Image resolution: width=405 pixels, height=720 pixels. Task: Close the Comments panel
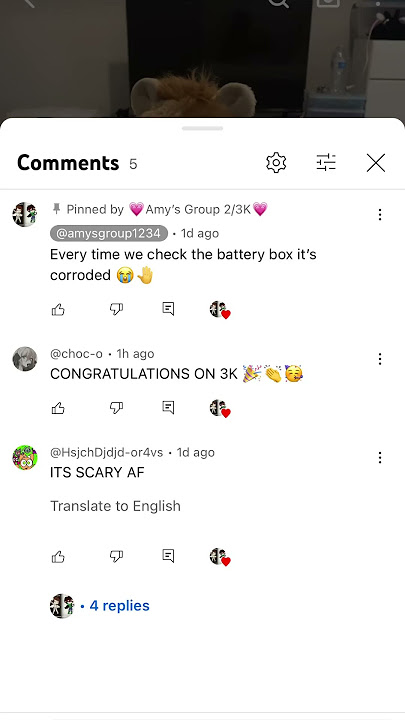pyautogui.click(x=376, y=163)
